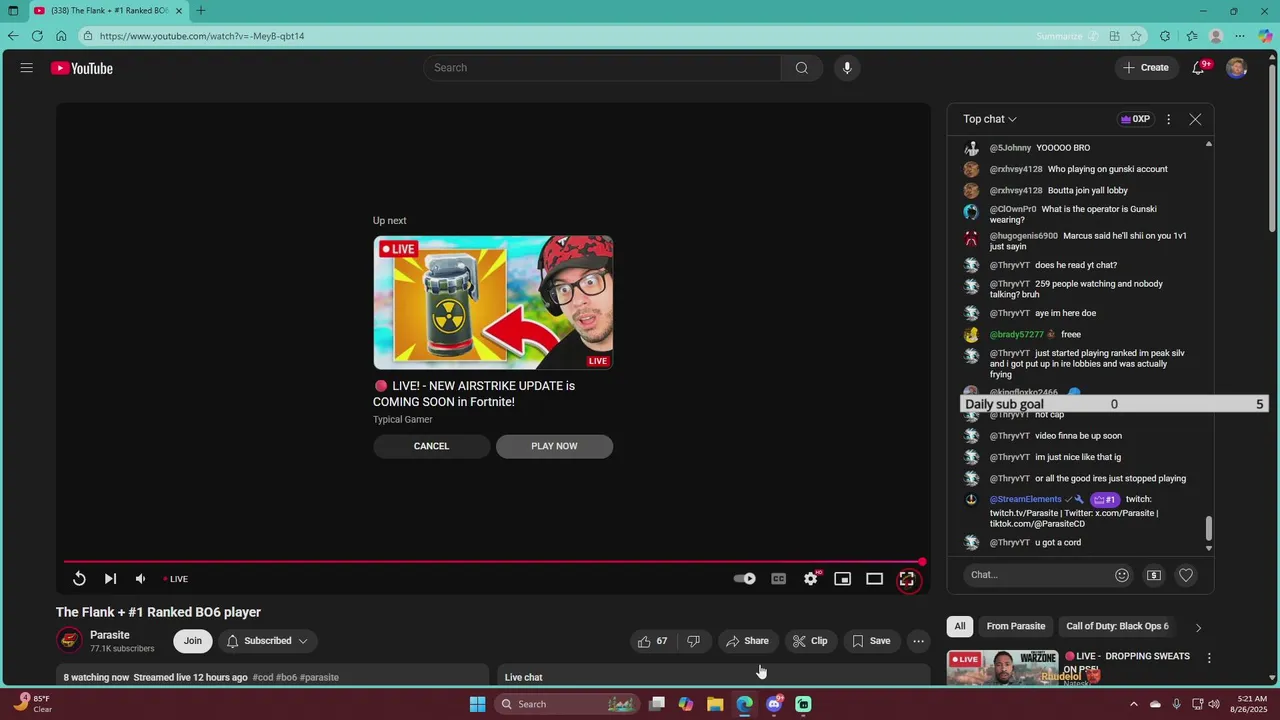Open Discord from the taskbar

point(774,704)
